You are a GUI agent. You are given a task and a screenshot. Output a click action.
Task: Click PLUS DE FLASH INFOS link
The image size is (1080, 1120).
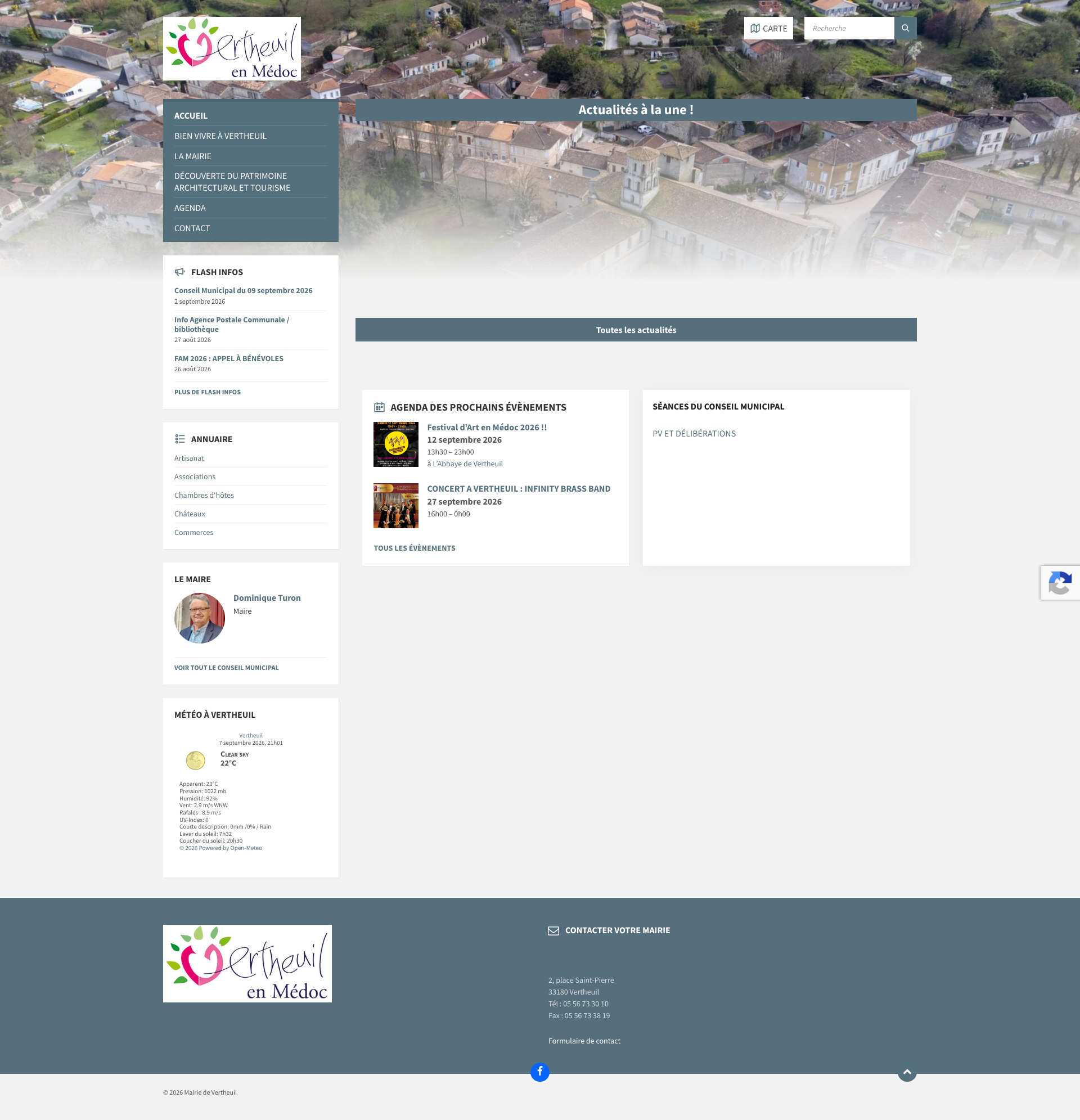208,392
